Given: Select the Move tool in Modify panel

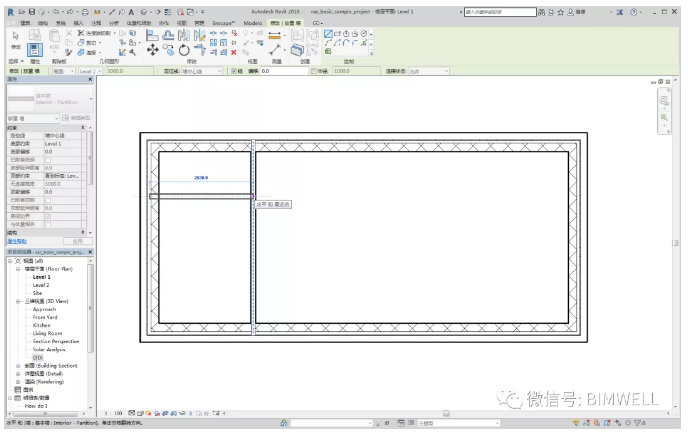Looking at the screenshot, I should click(152, 49).
